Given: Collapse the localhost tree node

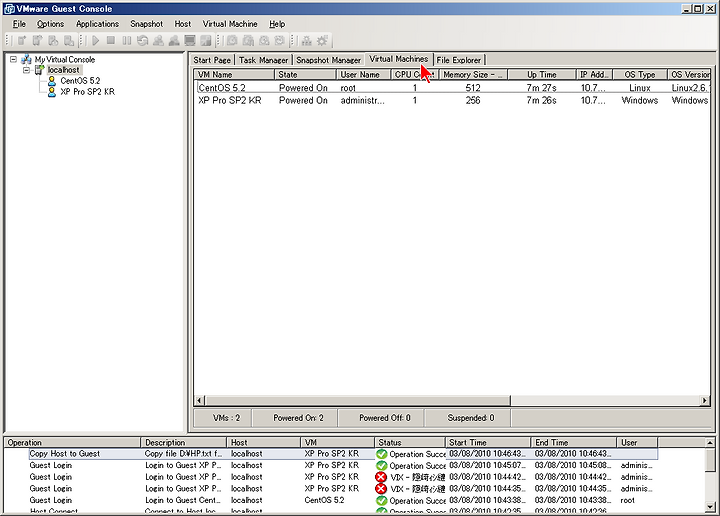Looking at the screenshot, I should 27,70.
